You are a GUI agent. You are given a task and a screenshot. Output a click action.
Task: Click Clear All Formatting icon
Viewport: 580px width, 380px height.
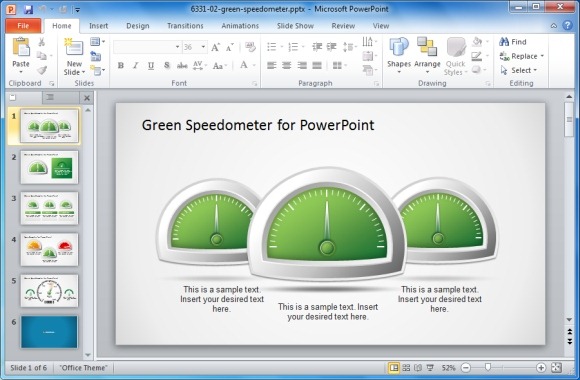pos(250,47)
